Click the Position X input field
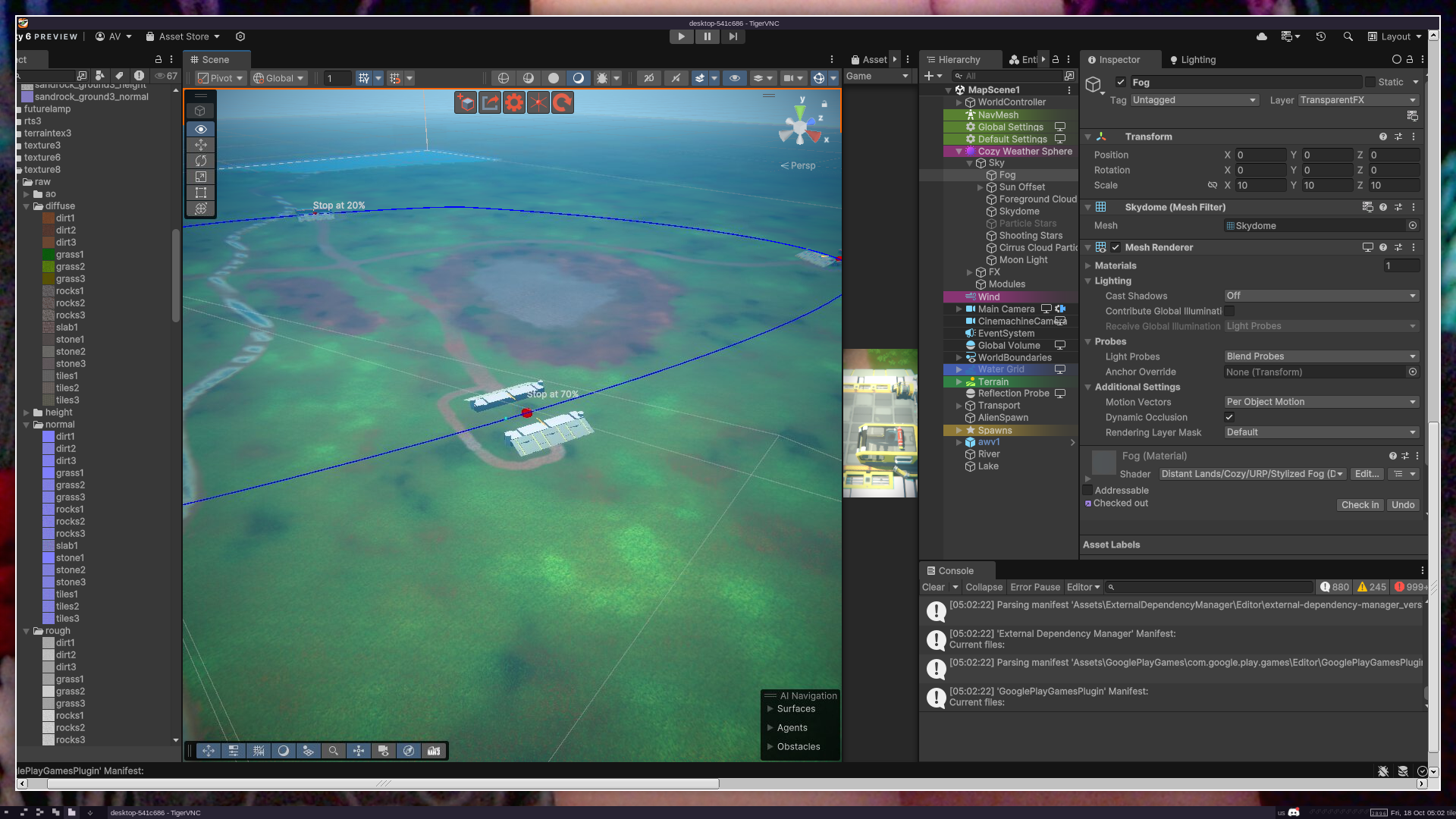This screenshot has height=819, width=1456. pyautogui.click(x=1260, y=155)
